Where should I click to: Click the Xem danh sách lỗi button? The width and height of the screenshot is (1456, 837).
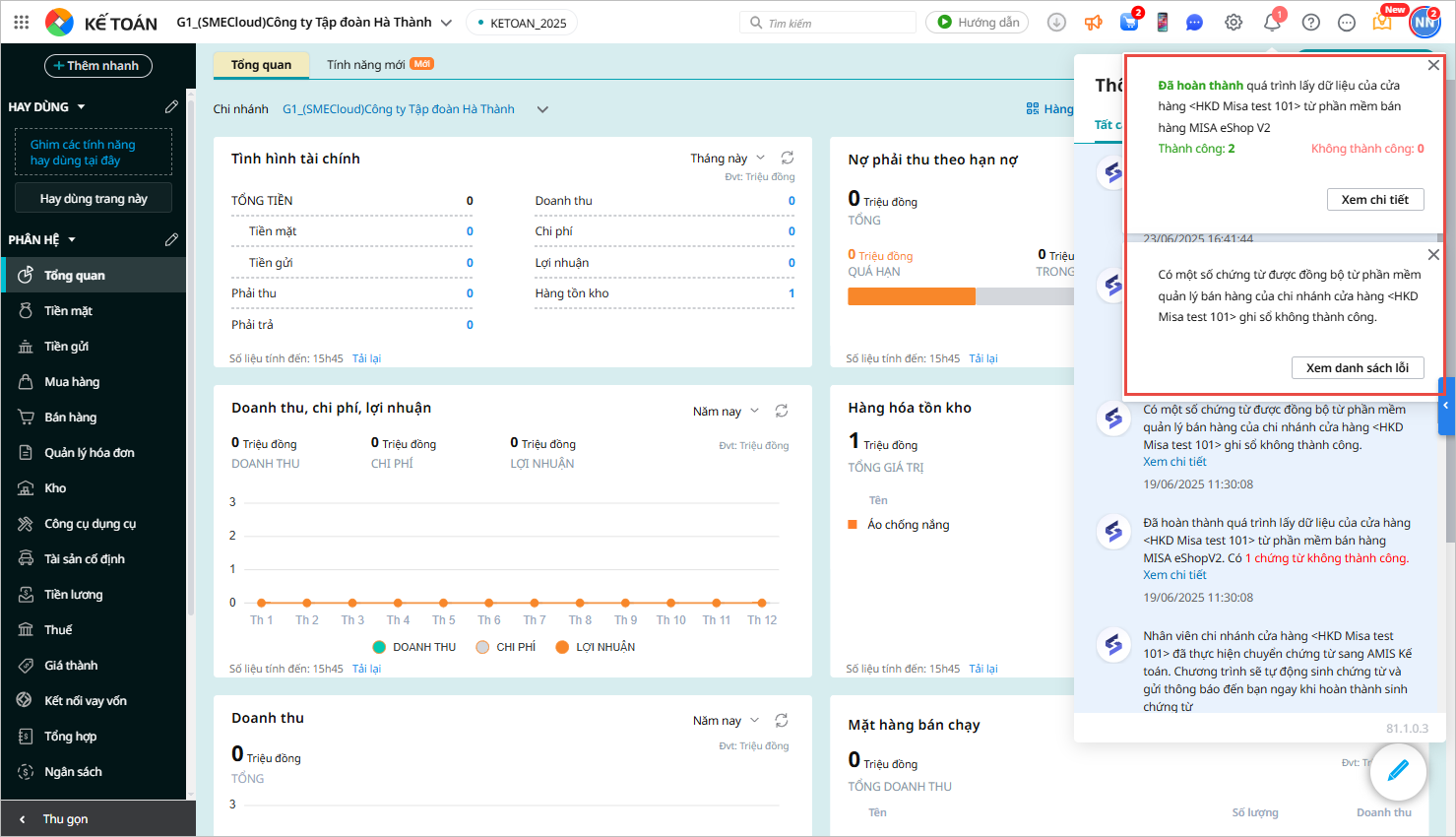(1357, 368)
